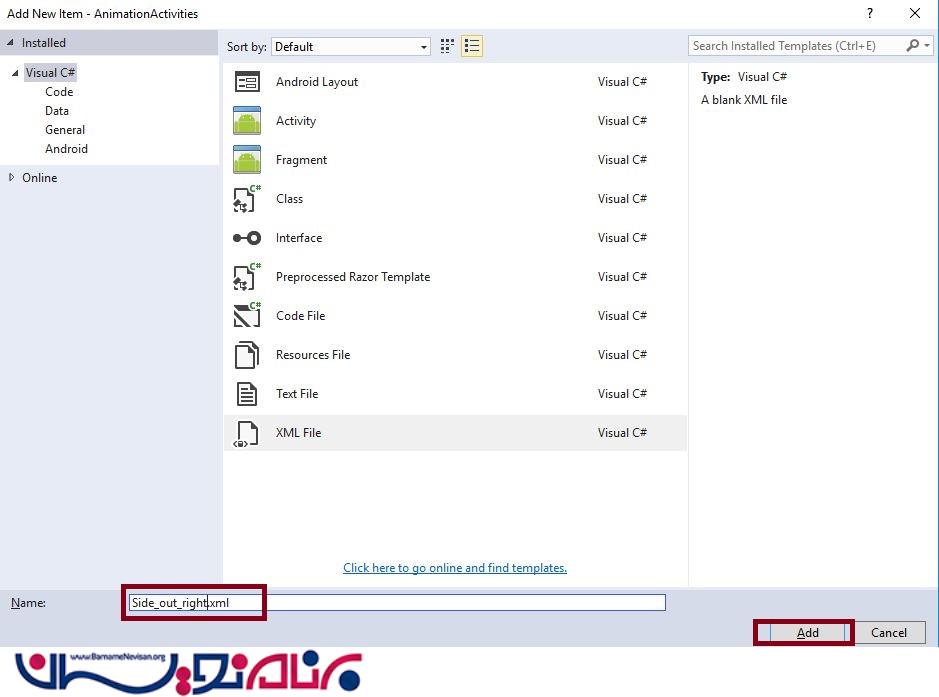Switch to small icons list view
This screenshot has height=697, width=939.
pyautogui.click(x=472, y=46)
